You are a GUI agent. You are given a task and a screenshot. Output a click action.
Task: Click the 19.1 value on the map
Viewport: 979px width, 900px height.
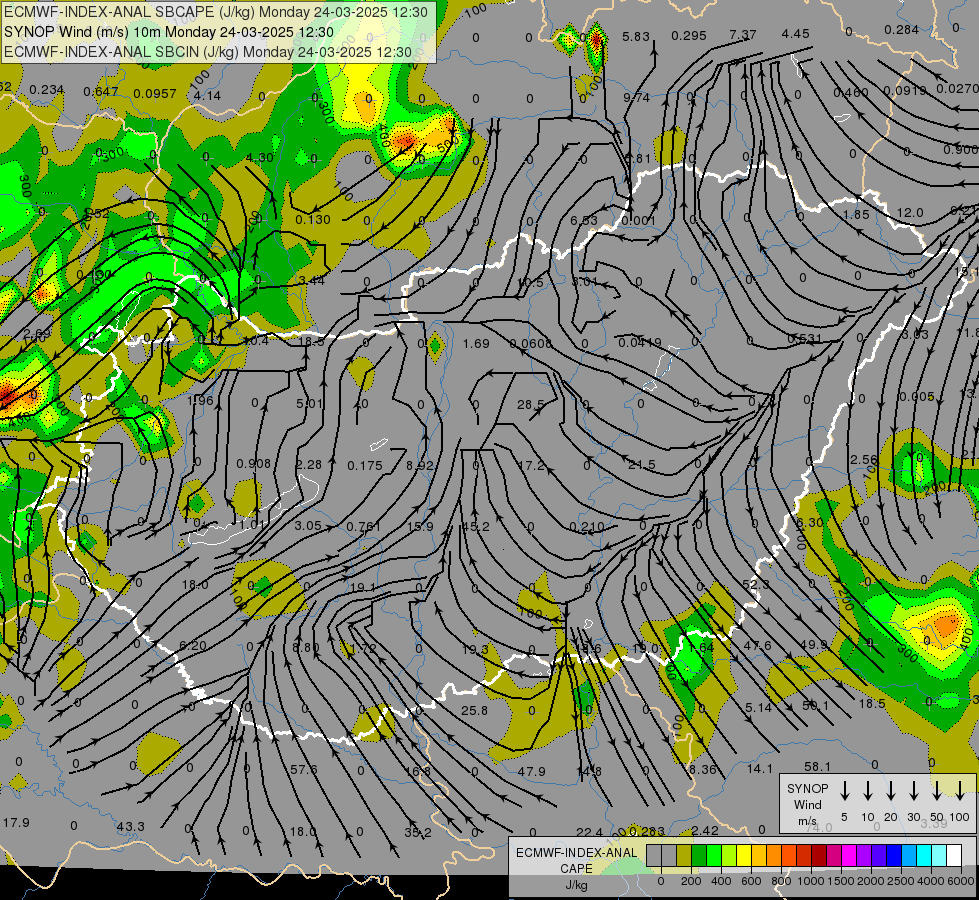363,588
